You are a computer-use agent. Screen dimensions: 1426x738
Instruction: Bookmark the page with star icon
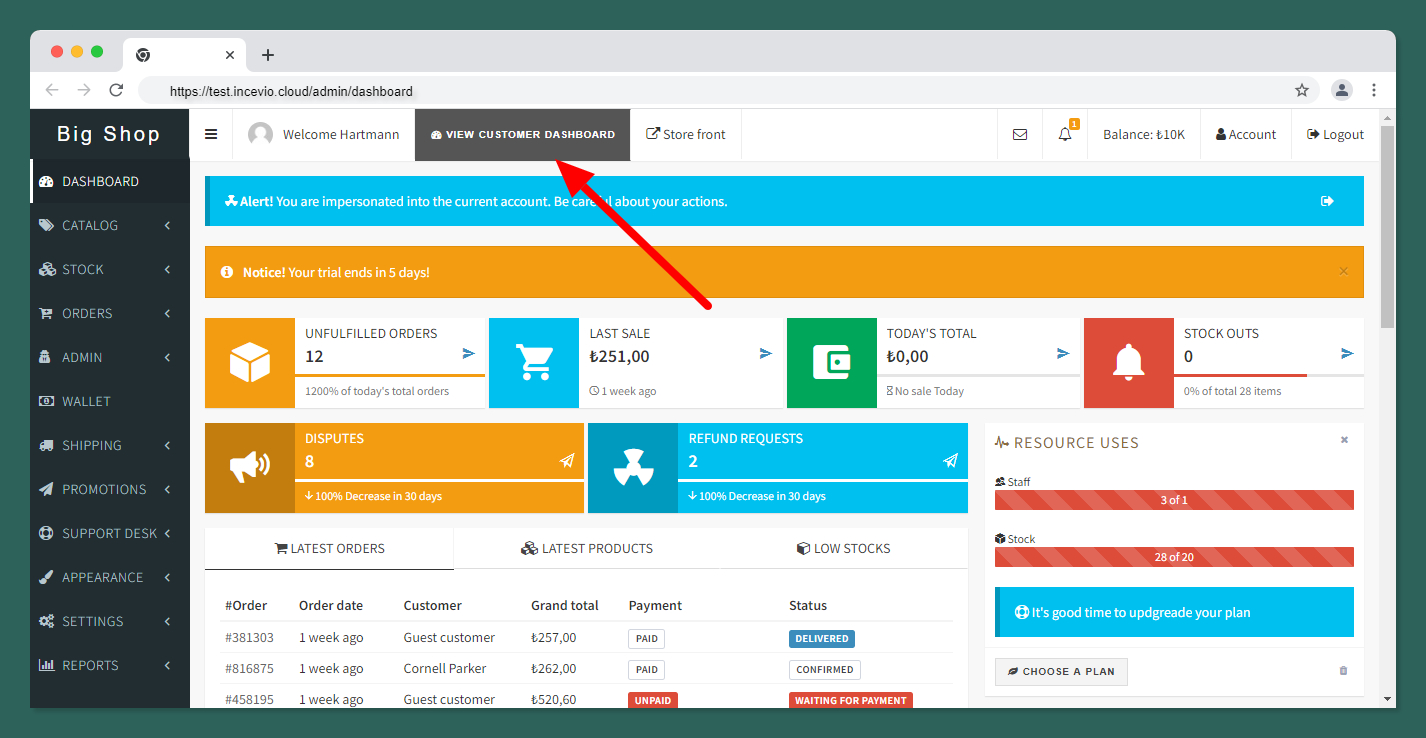pyautogui.click(x=1302, y=90)
